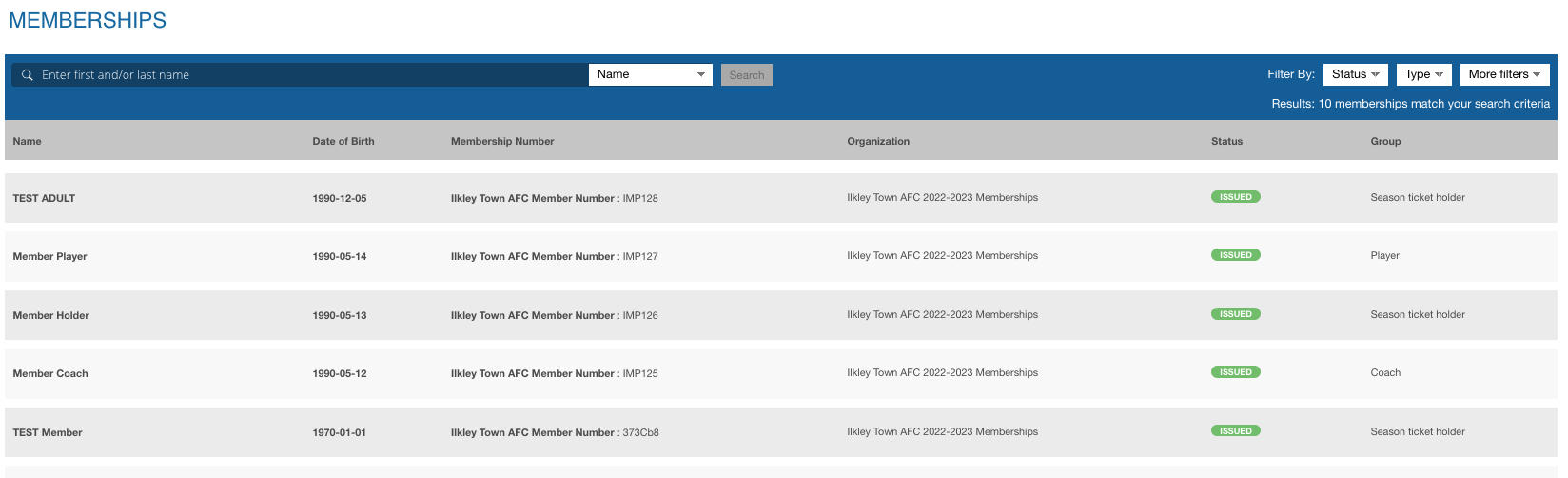Select the Member Holder name
Image resolution: width=1568 pixels, height=478 pixels.
tap(51, 315)
